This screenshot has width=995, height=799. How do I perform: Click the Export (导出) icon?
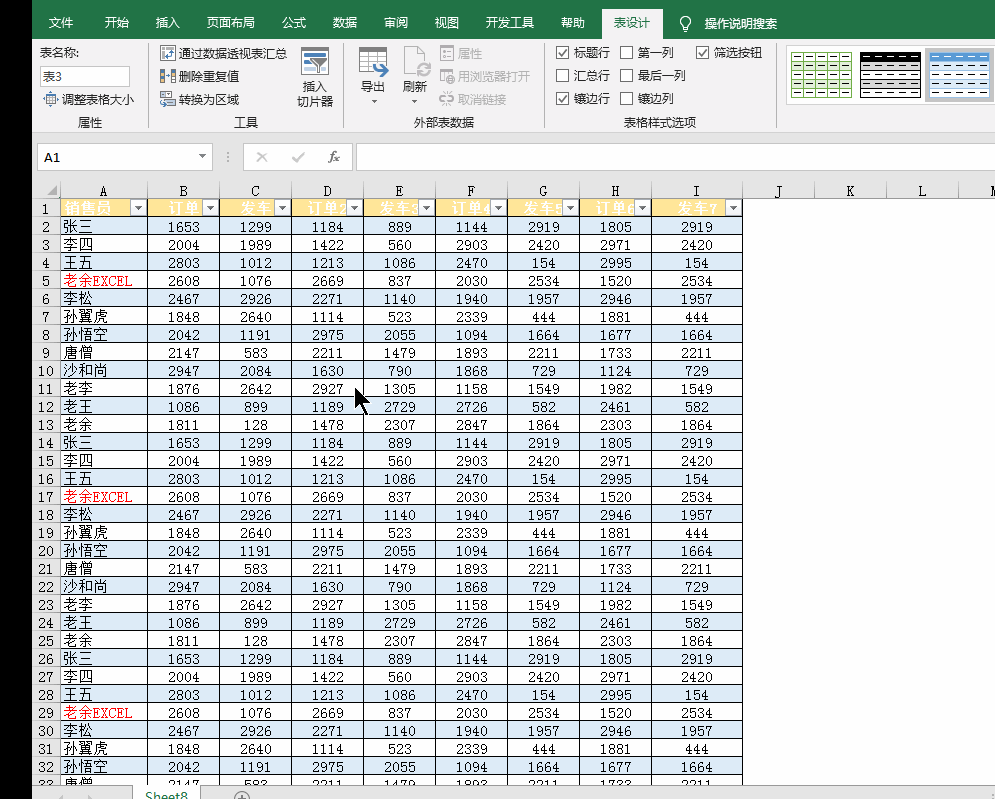[x=373, y=62]
